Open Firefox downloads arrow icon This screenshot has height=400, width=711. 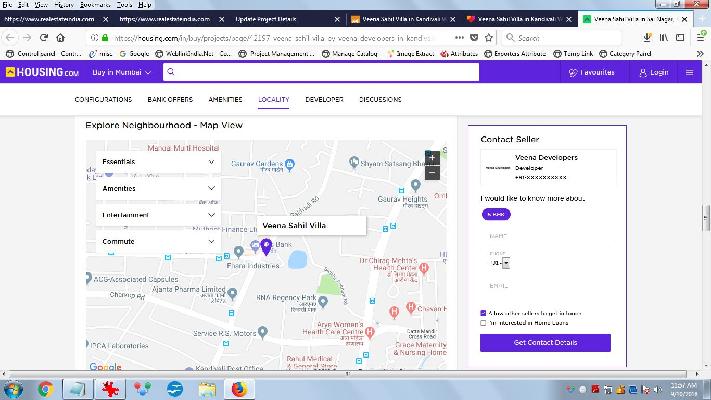[x=648, y=38]
